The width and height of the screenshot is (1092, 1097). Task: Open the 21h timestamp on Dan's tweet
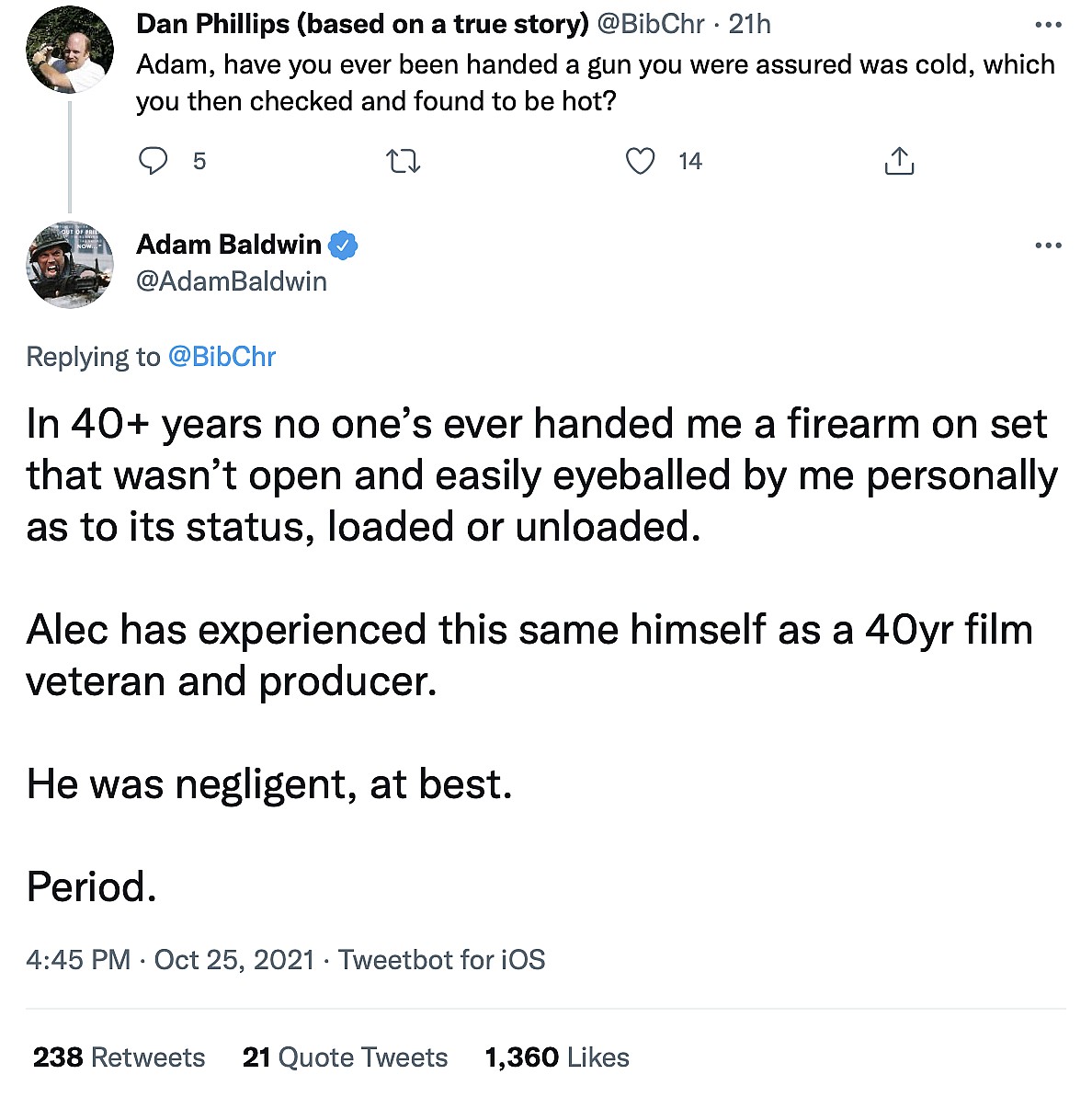coord(749,24)
